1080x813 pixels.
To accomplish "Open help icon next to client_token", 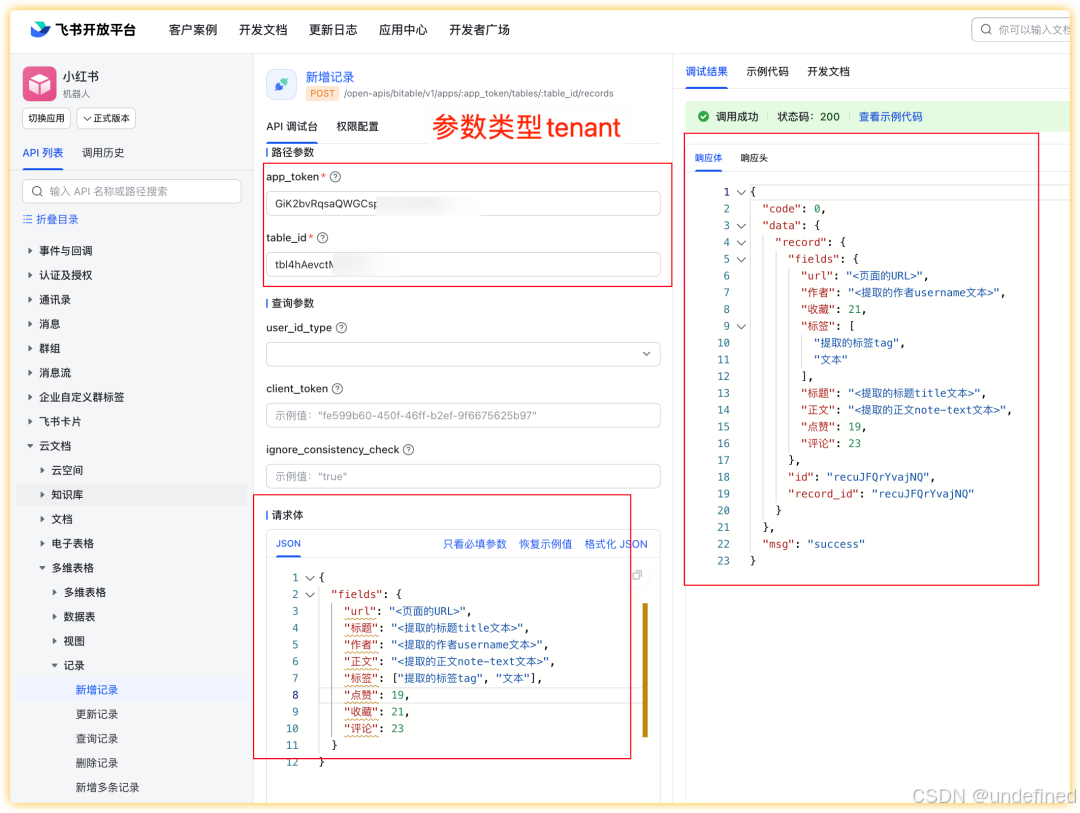I will coord(338,389).
